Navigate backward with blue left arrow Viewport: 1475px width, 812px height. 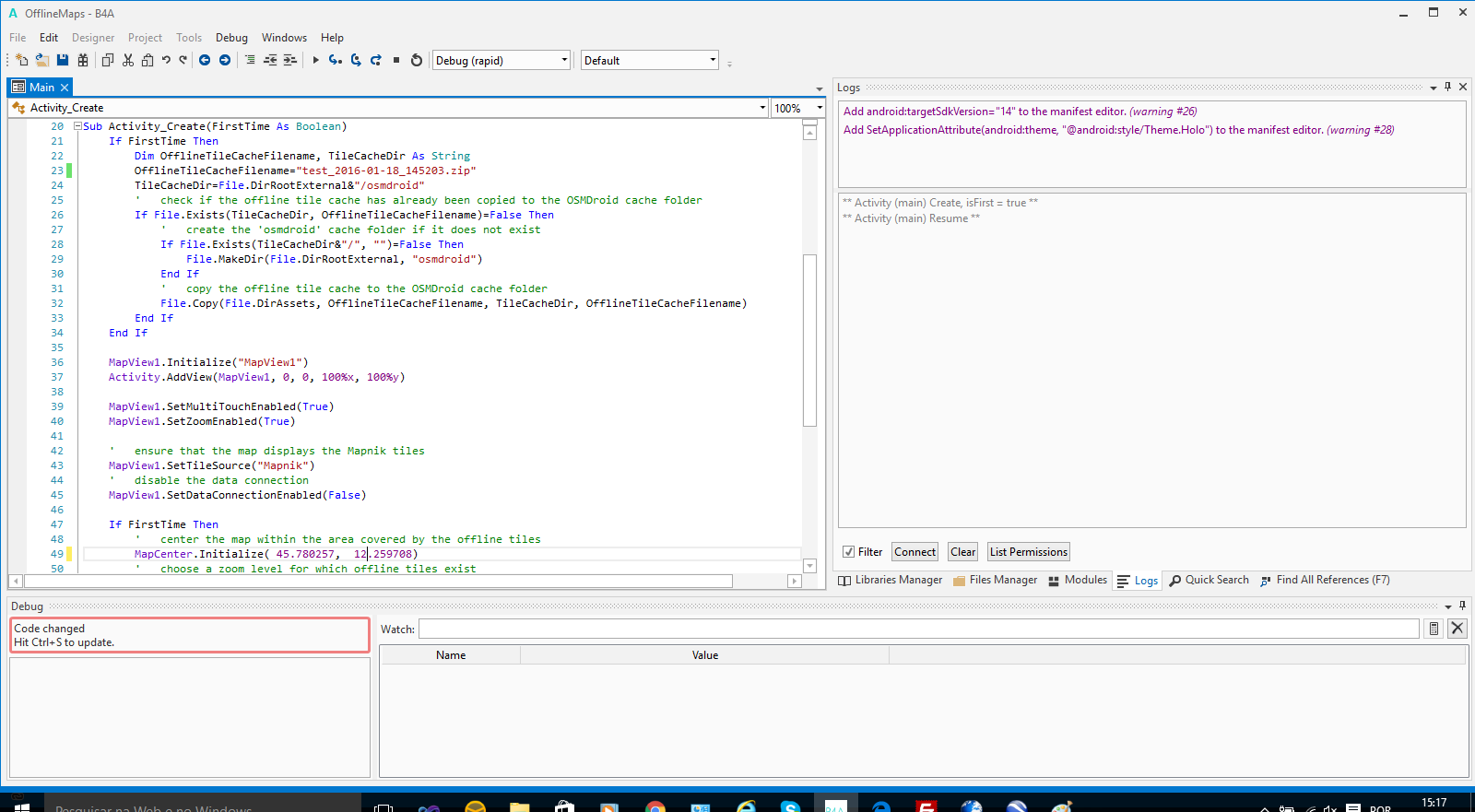(205, 60)
